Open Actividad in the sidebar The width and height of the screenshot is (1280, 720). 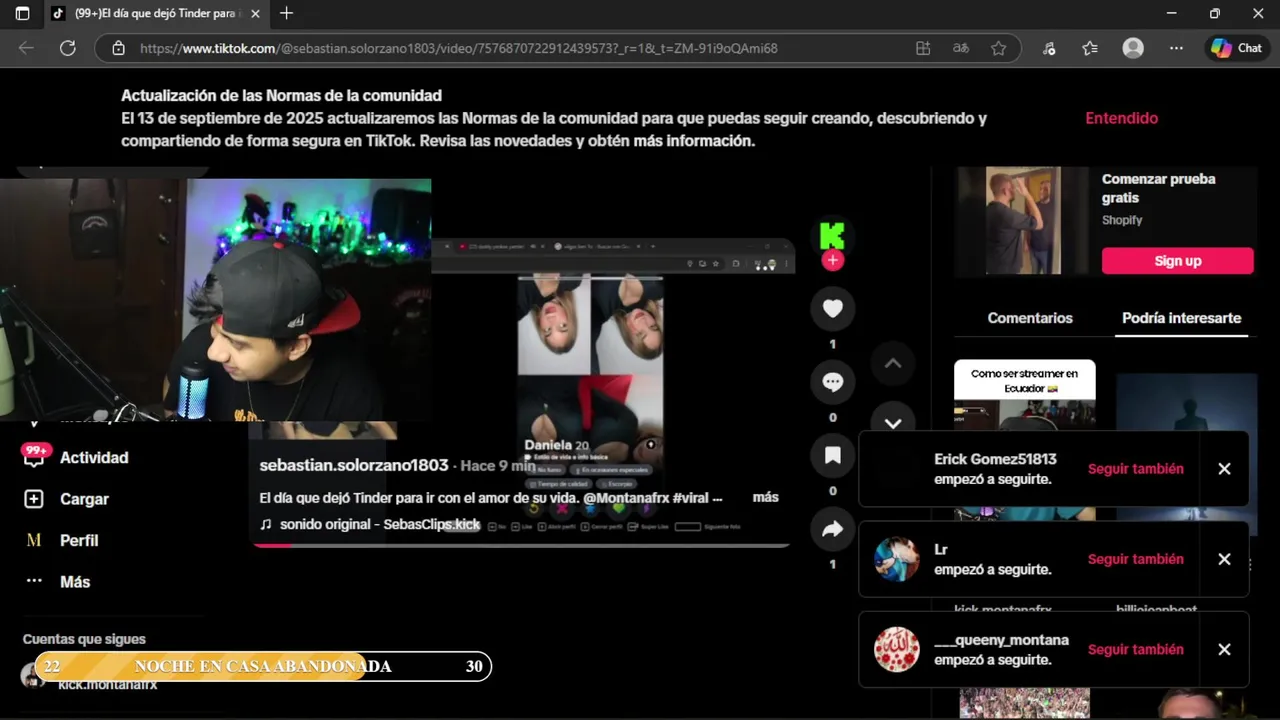pyautogui.click(x=94, y=457)
